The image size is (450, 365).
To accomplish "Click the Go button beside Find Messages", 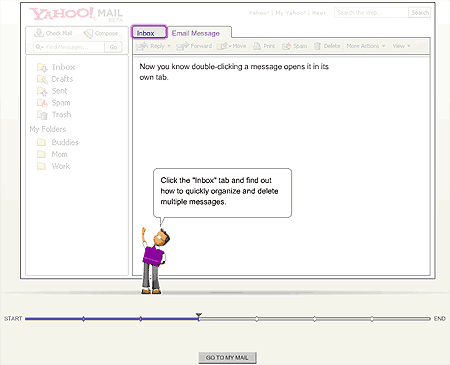I will pyautogui.click(x=113, y=47).
